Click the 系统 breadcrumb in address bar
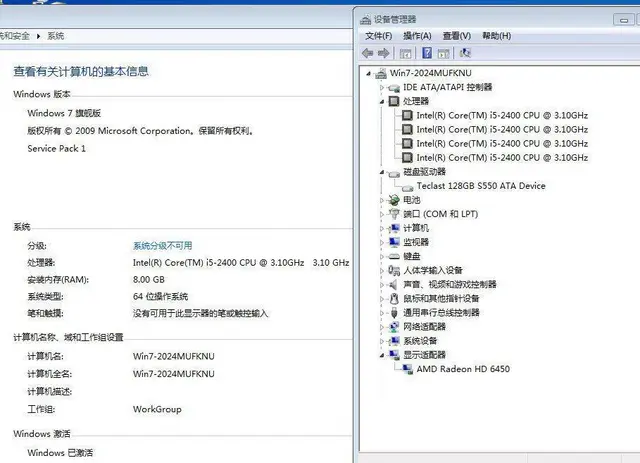 coord(56,36)
